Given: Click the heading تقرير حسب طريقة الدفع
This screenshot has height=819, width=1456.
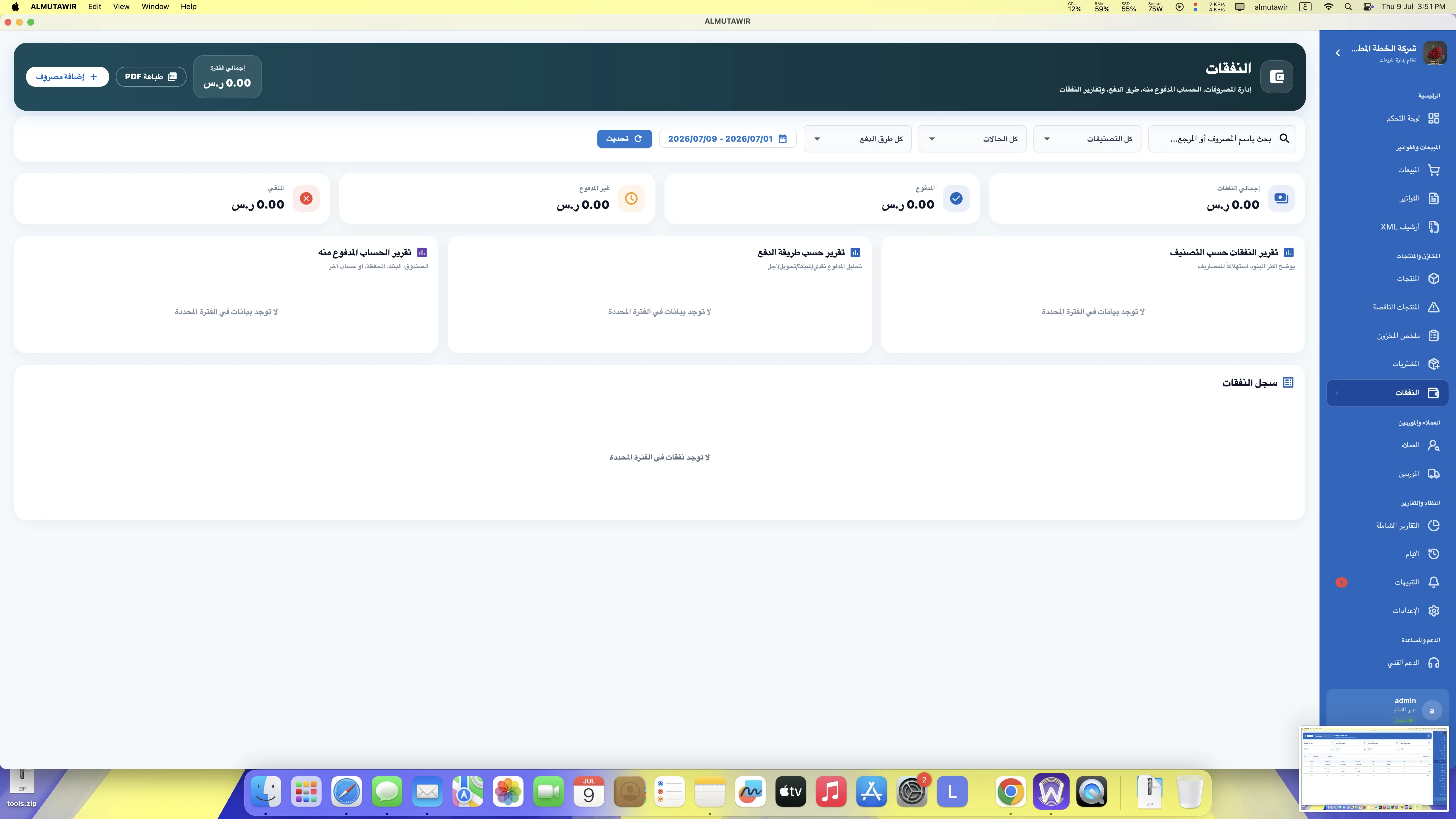Looking at the screenshot, I should click(801, 253).
